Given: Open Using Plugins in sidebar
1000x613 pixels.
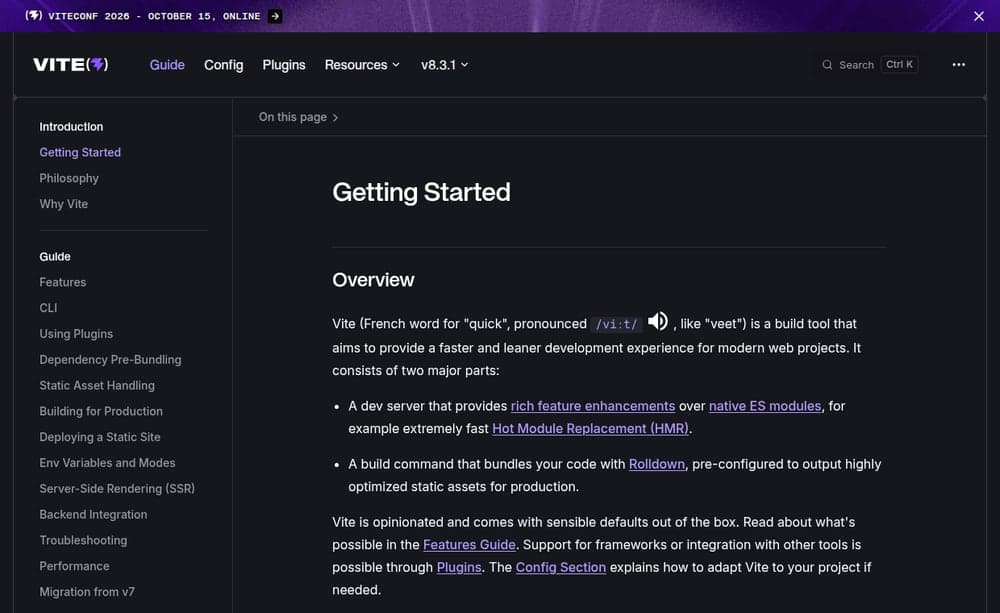Looking at the screenshot, I should pos(76,334).
